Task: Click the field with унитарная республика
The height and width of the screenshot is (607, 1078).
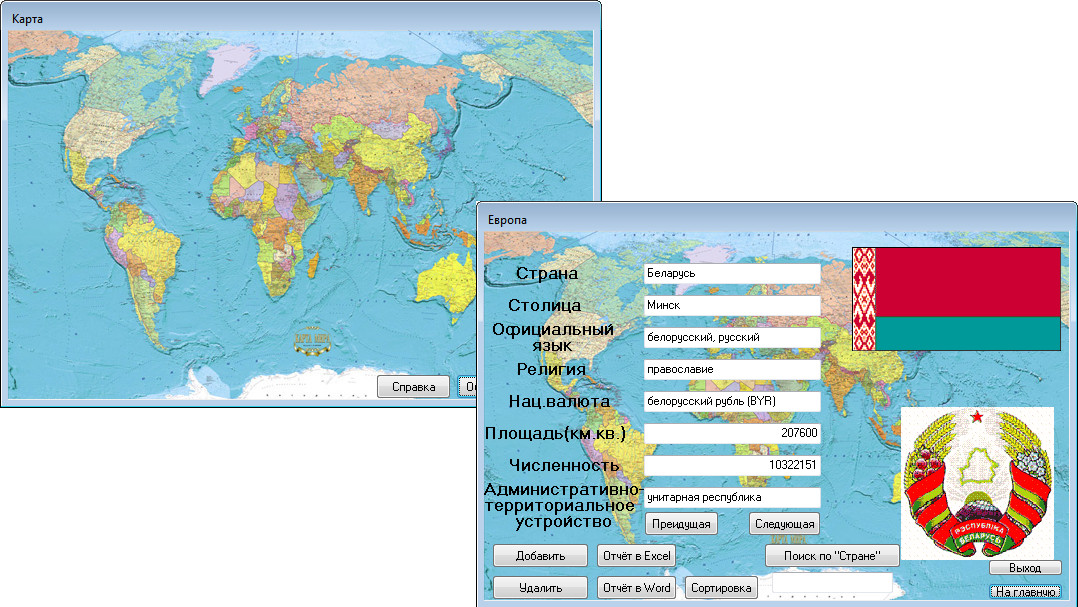Action: point(732,497)
